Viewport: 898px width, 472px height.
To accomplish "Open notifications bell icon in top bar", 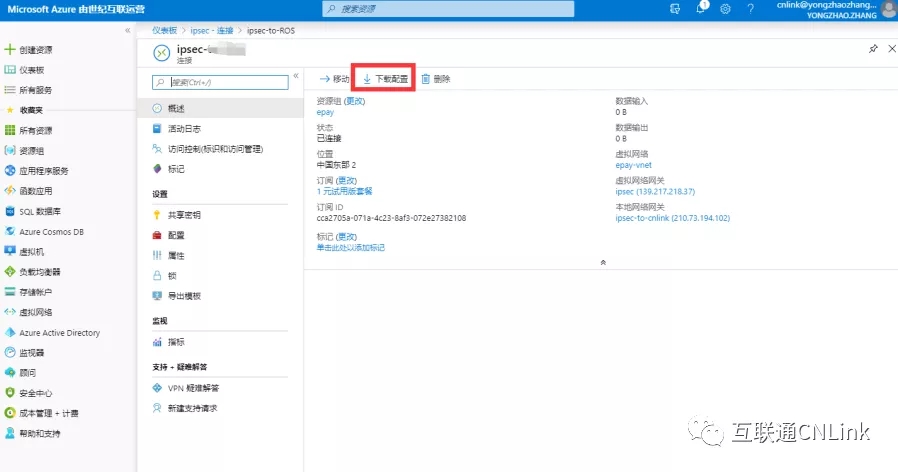I will [x=701, y=8].
